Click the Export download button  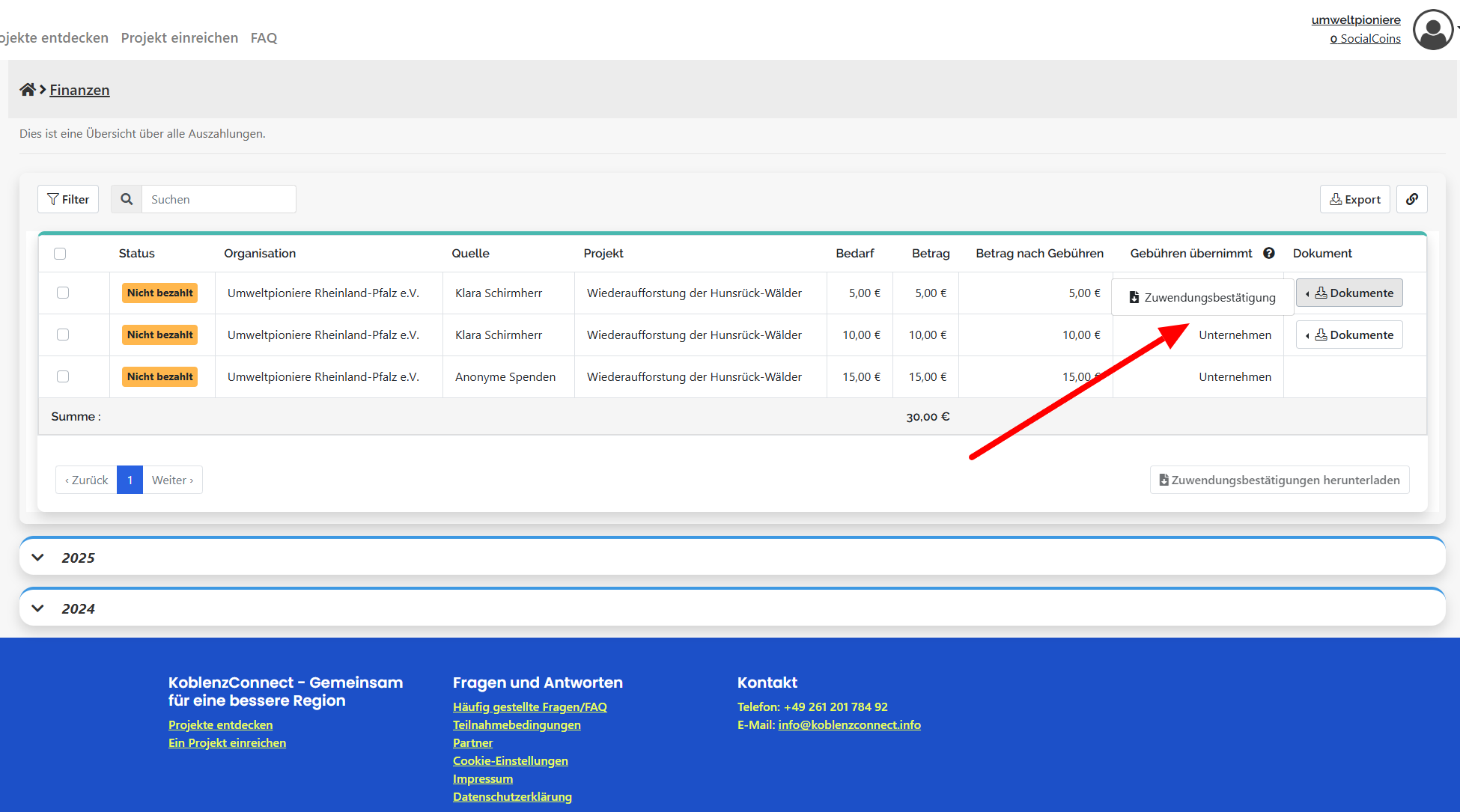(1354, 199)
